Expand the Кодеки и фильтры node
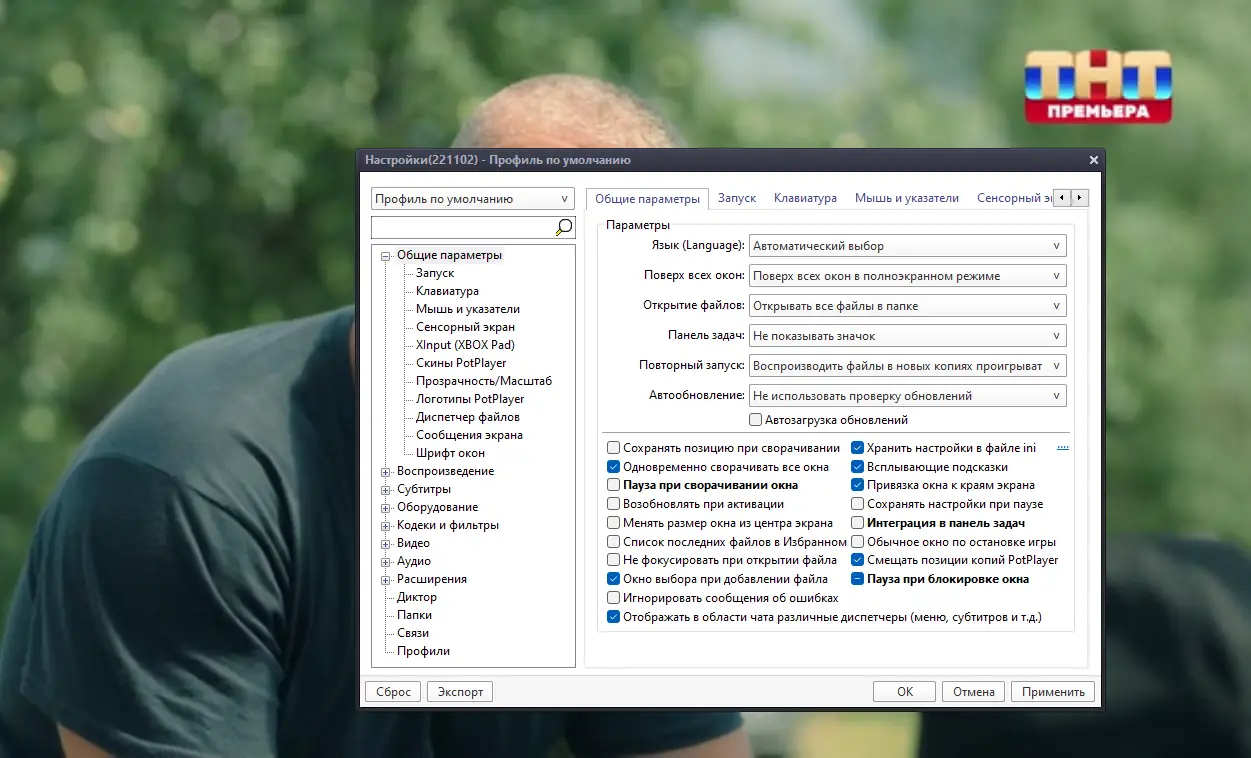Viewport: 1251px width, 758px height. point(385,526)
